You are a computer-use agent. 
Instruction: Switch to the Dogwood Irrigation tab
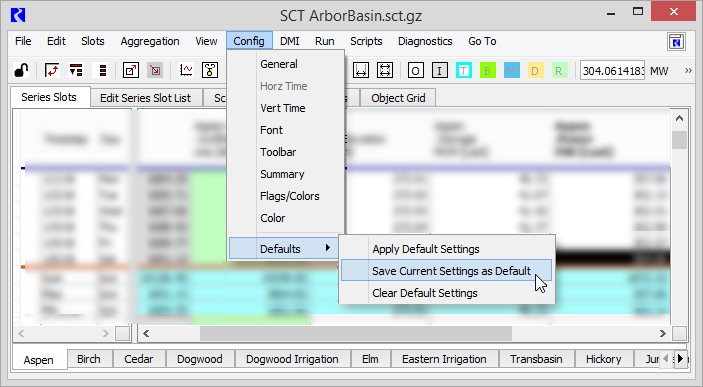(292, 359)
